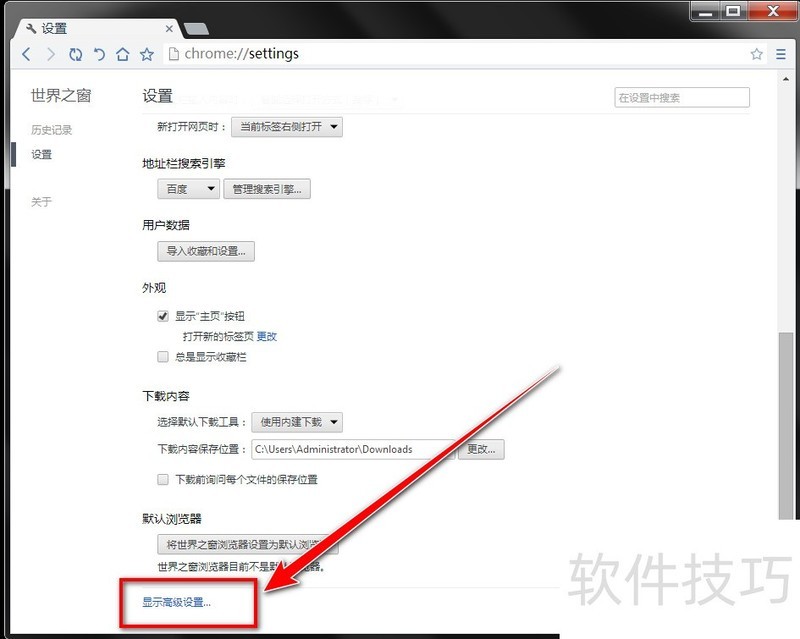Click the 管理搜索引擎... button

point(266,189)
